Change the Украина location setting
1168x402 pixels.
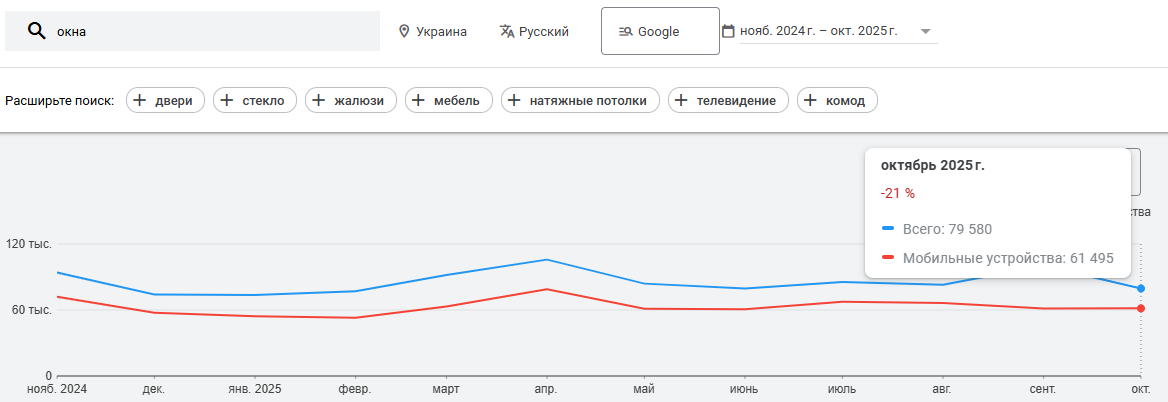441,31
